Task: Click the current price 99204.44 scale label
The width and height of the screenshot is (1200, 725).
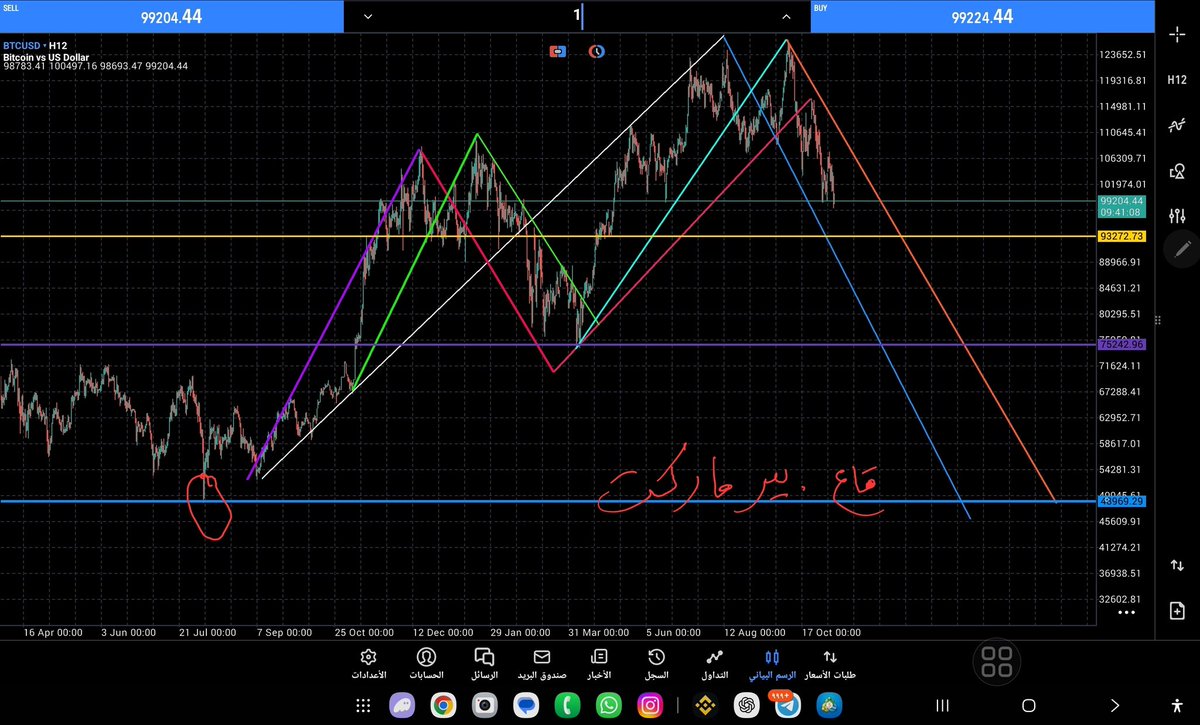Action: point(1120,201)
